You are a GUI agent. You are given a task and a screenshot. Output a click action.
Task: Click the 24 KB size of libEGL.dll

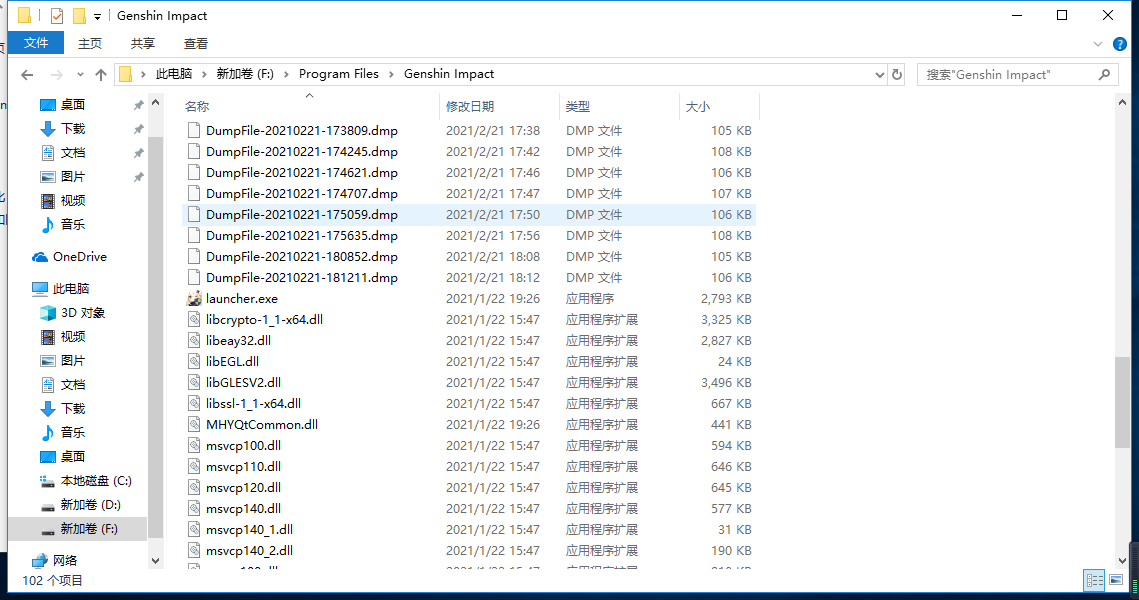[734, 362]
